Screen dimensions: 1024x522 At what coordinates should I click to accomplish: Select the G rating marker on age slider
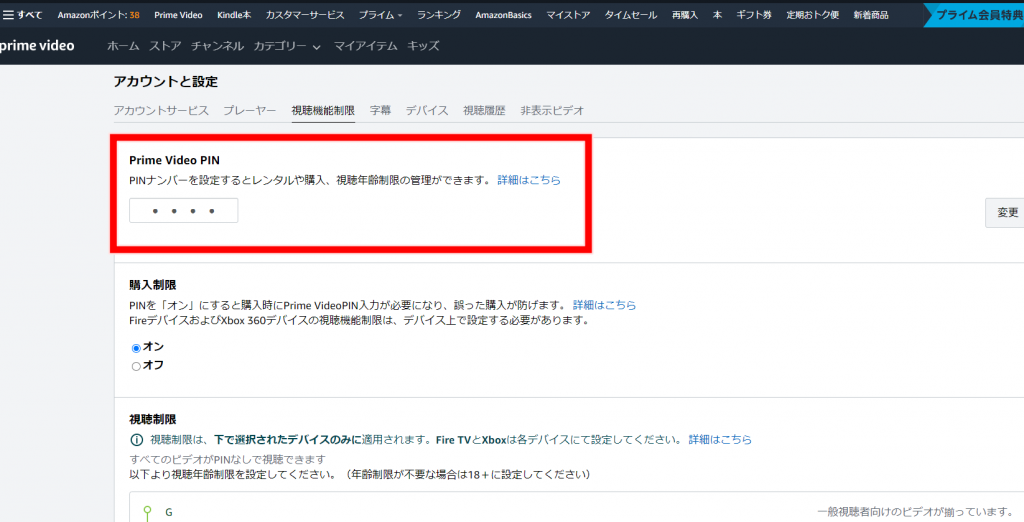(x=147, y=512)
